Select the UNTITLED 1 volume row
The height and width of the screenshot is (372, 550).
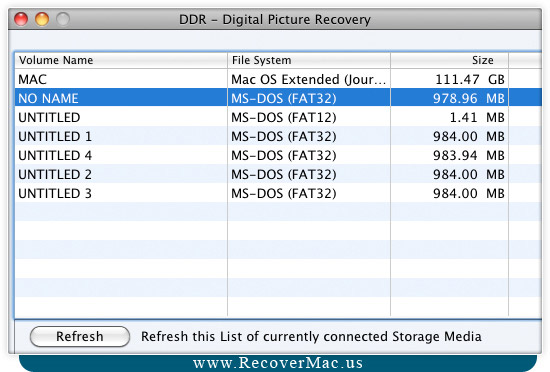278,136
